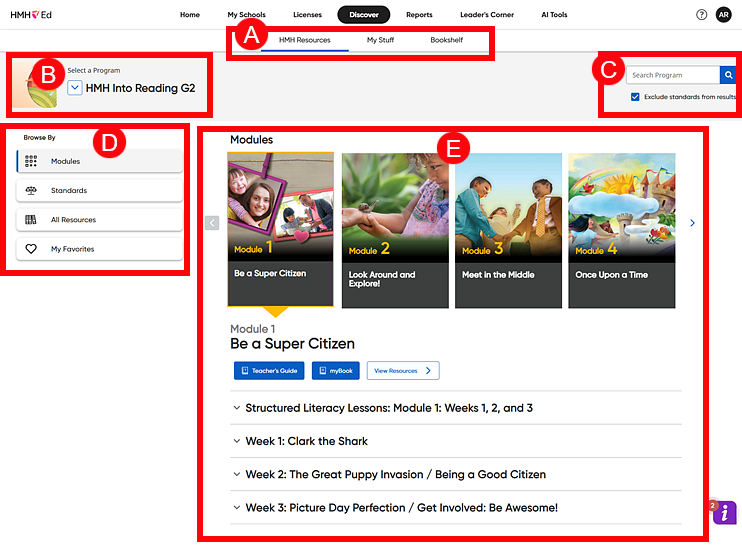The height and width of the screenshot is (553, 742).
Task: Click the Search Program input field
Action: (x=673, y=75)
